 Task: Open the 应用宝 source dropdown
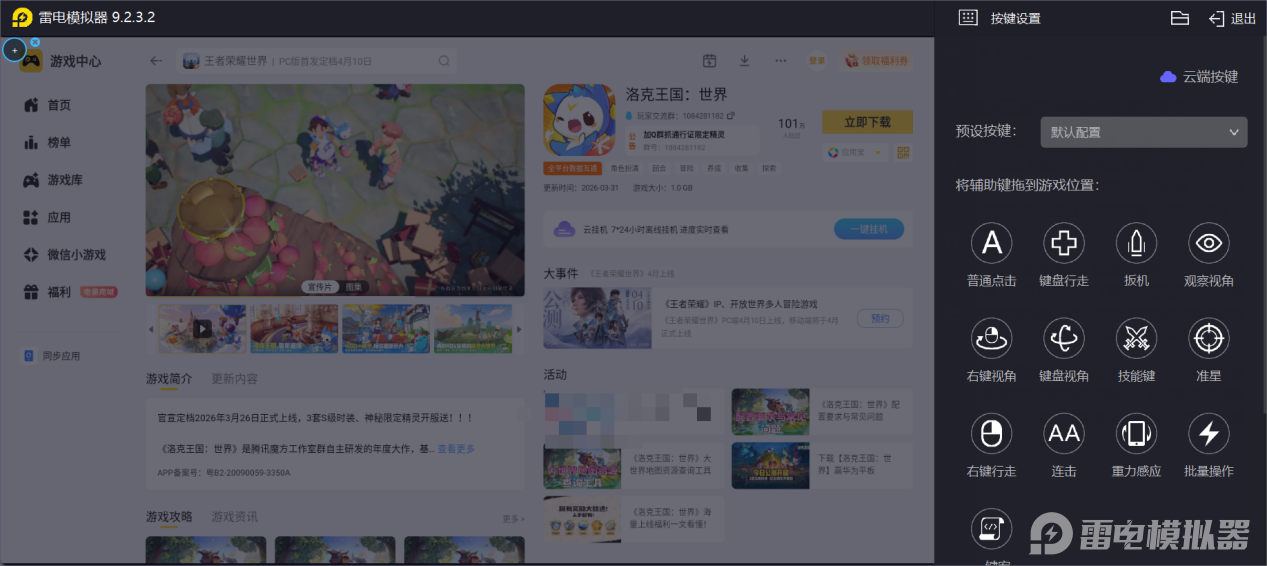tap(855, 152)
